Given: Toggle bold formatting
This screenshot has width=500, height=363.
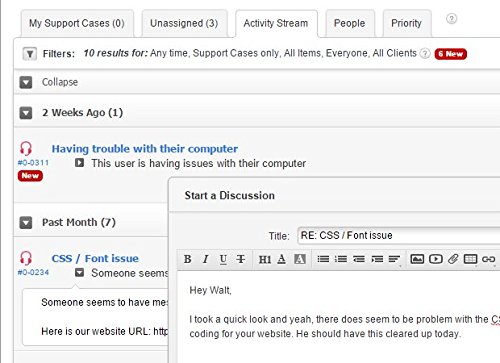Looking at the screenshot, I should [x=188, y=259].
